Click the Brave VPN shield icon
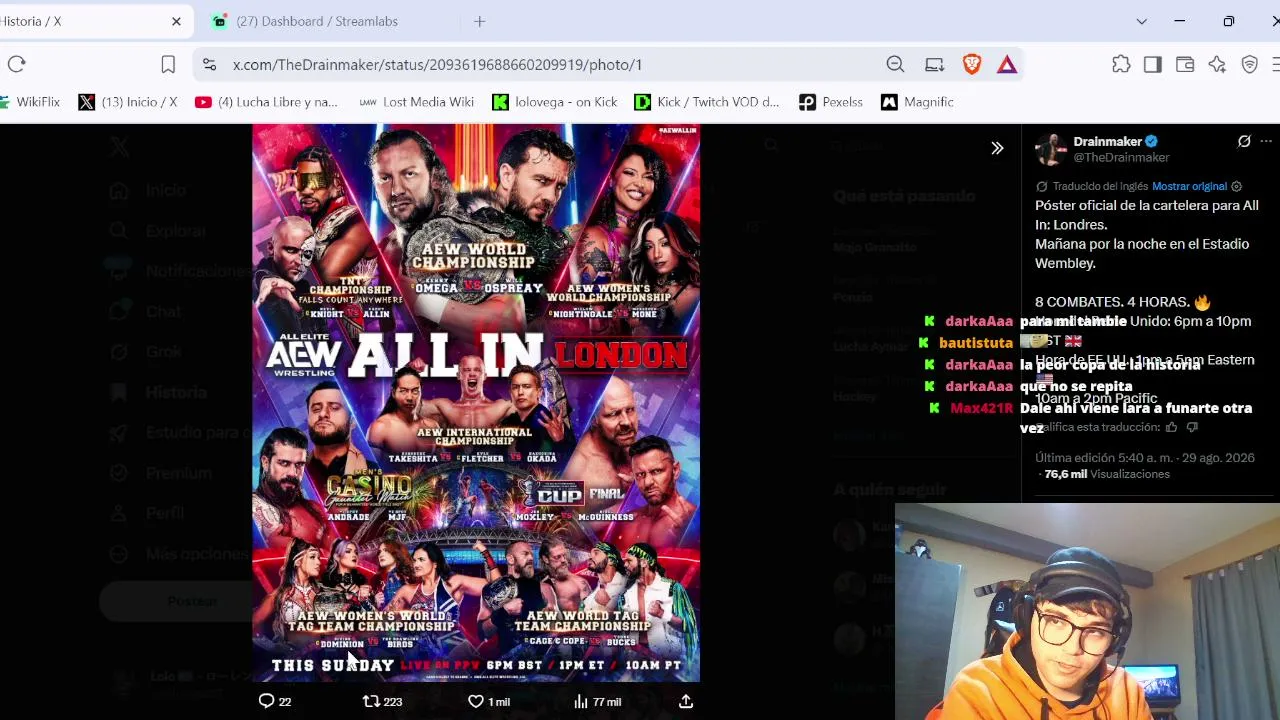This screenshot has width=1280, height=720. 1249,64
